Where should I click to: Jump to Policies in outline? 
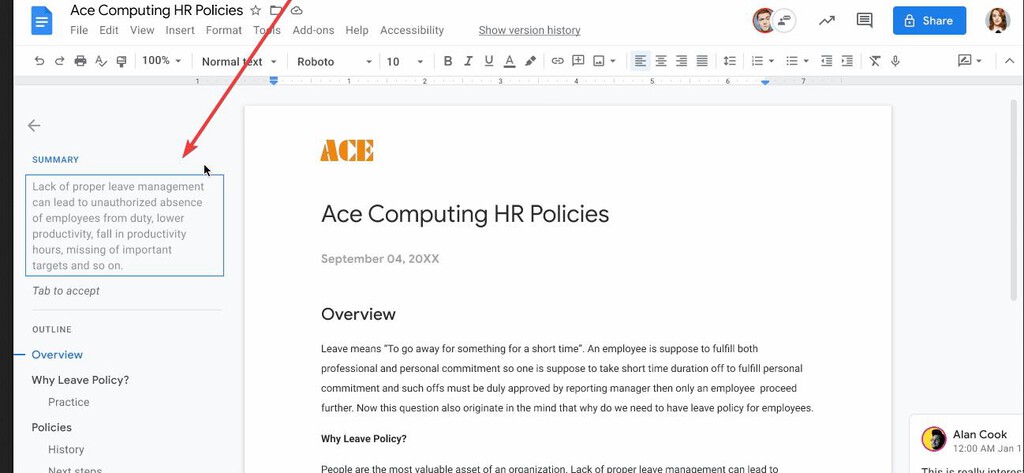pos(52,427)
